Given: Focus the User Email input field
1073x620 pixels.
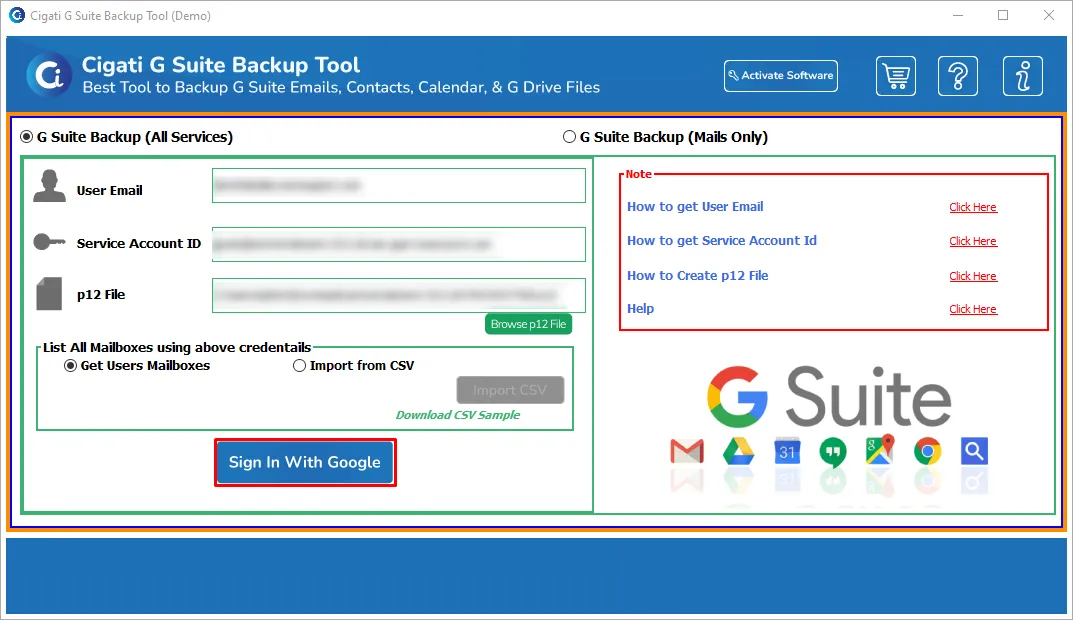Looking at the screenshot, I should click(399, 185).
